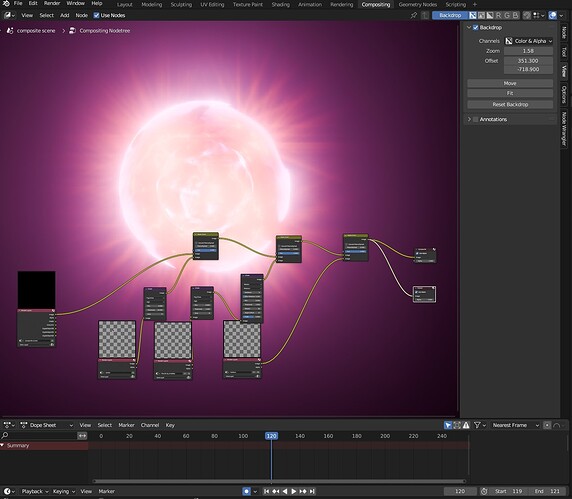This screenshot has width=572, height=499.
Task: Go to parent node tree icon
Action: coord(425,15)
